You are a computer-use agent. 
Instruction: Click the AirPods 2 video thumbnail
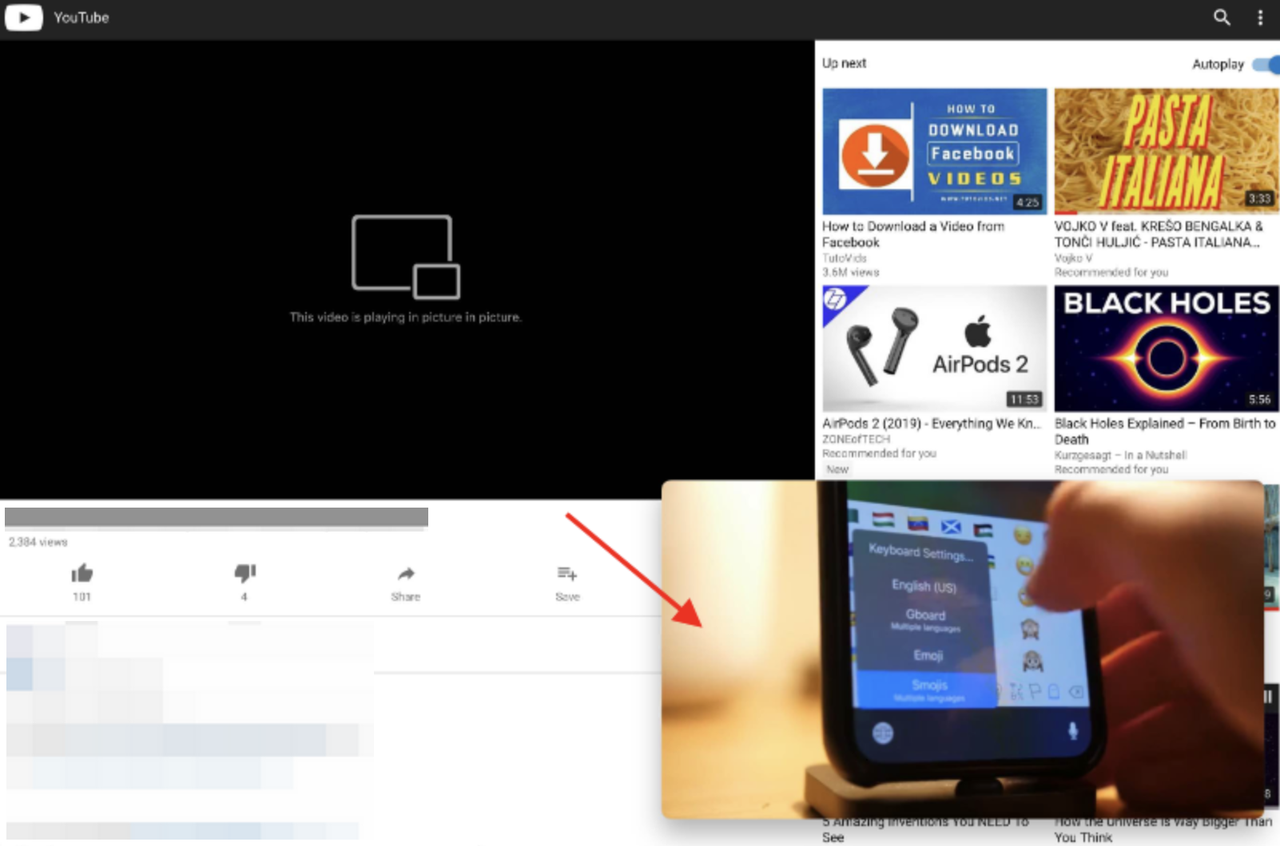click(x=933, y=347)
